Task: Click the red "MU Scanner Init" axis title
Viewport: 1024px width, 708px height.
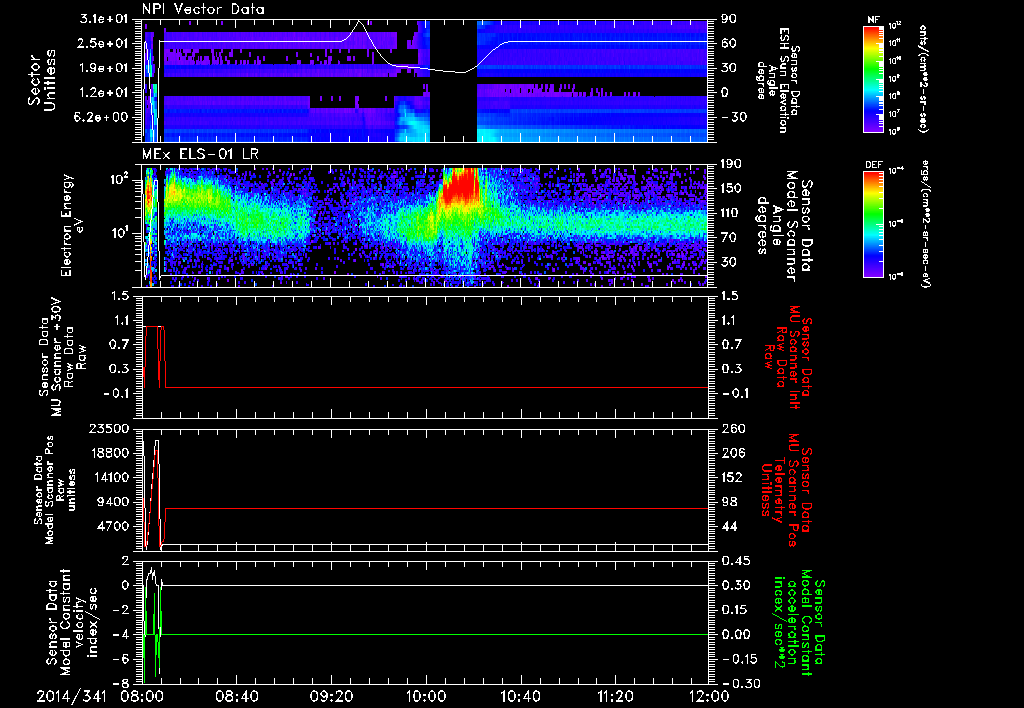Action: point(789,357)
